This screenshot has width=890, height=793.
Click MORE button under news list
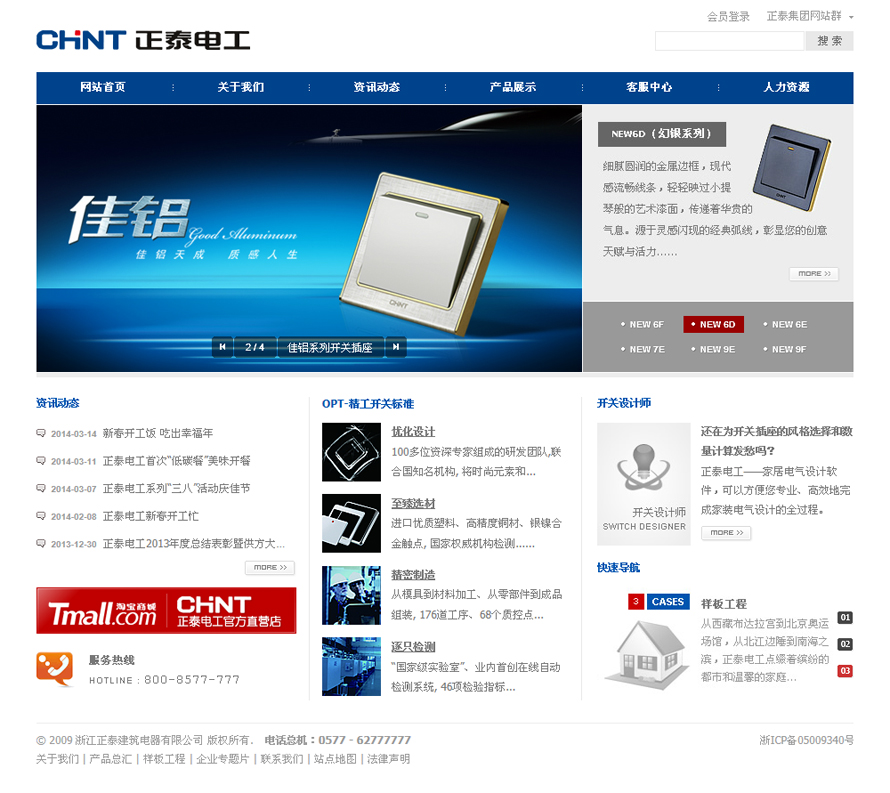(x=270, y=568)
